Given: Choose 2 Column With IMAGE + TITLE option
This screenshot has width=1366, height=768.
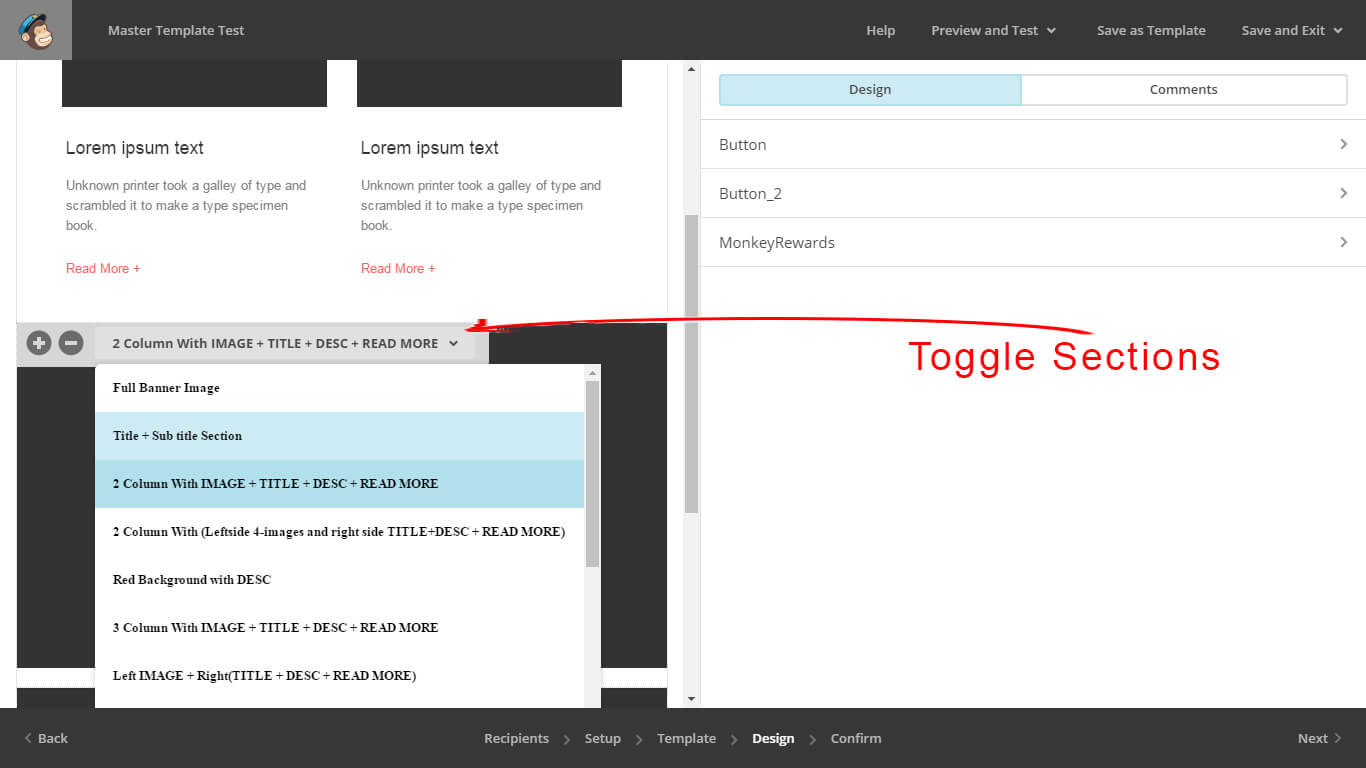Looking at the screenshot, I should coord(339,484).
